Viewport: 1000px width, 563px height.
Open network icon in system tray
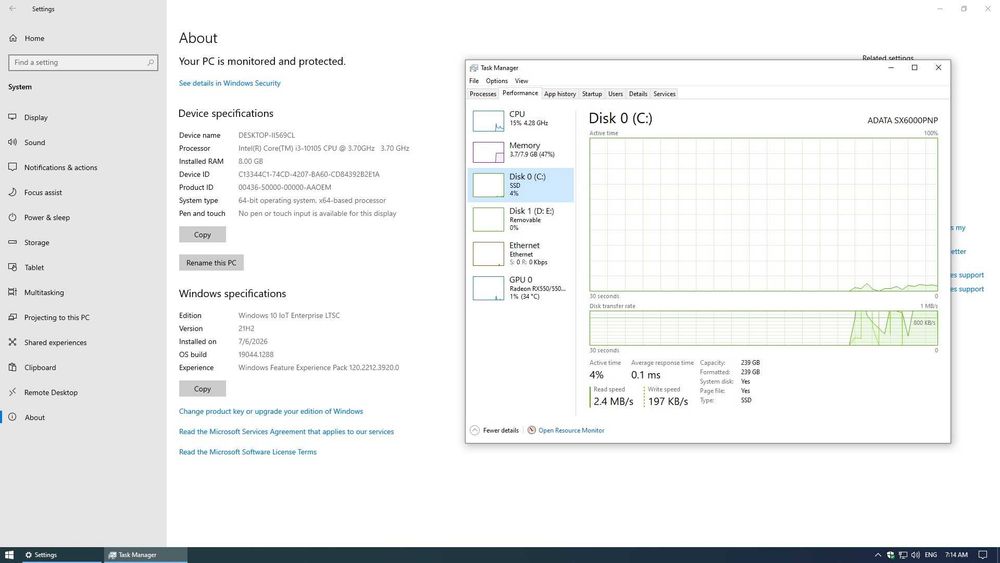click(902, 555)
